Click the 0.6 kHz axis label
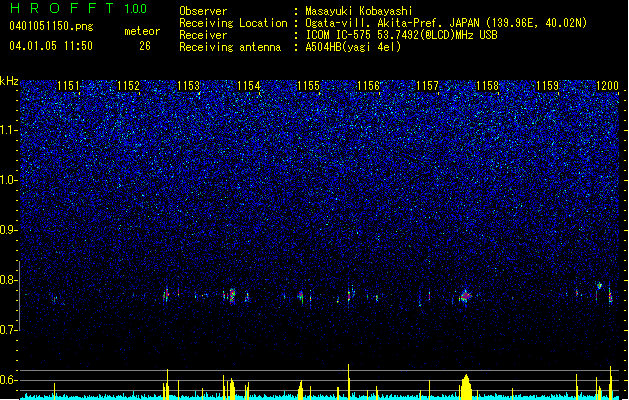The width and height of the screenshot is (629, 400). 9,380
